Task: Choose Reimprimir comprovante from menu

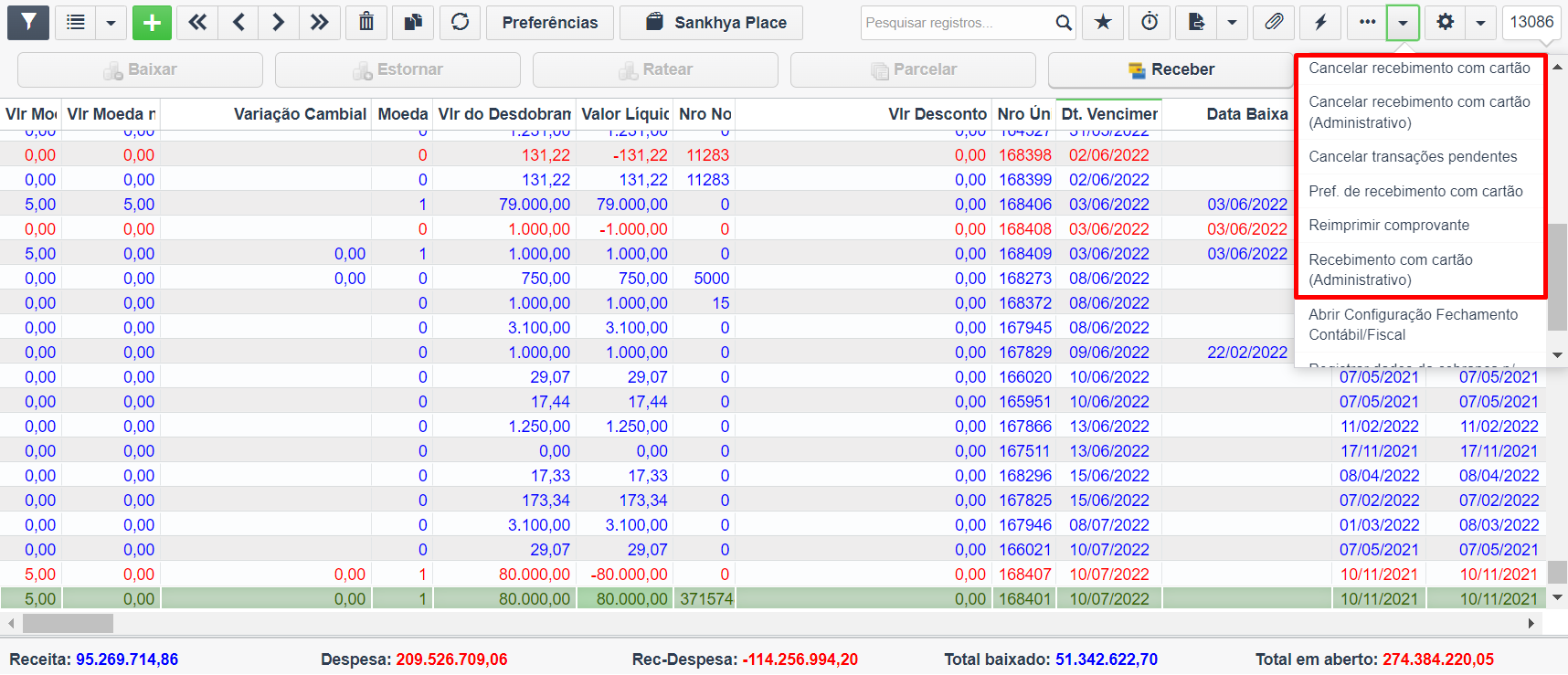Action: (1389, 226)
